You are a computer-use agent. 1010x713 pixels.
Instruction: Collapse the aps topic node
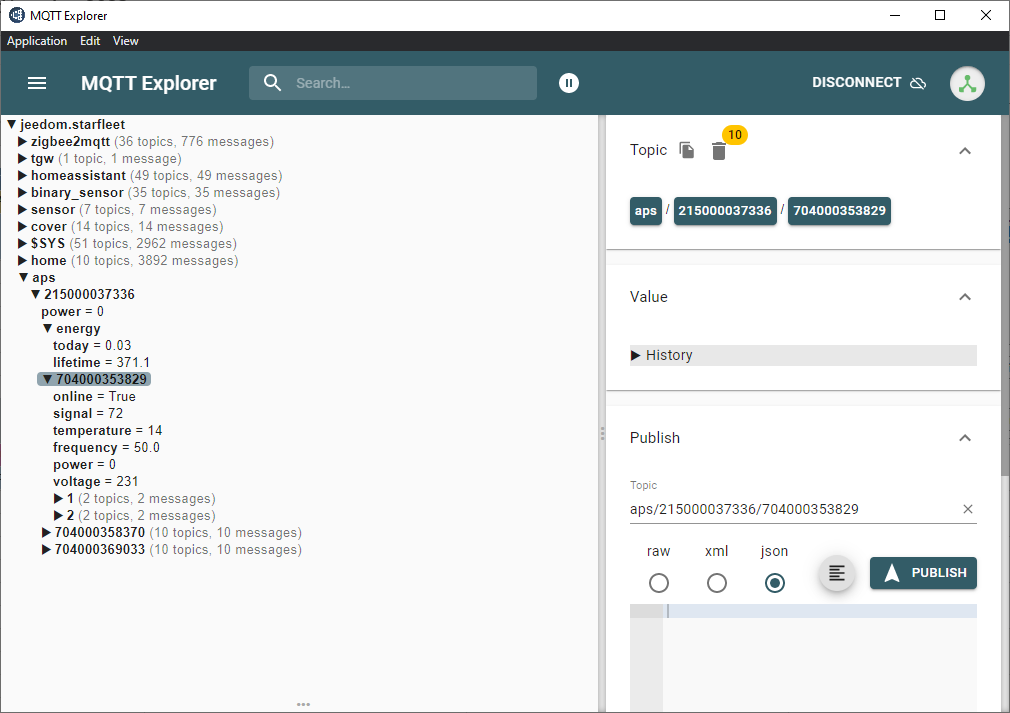pyautogui.click(x=23, y=278)
